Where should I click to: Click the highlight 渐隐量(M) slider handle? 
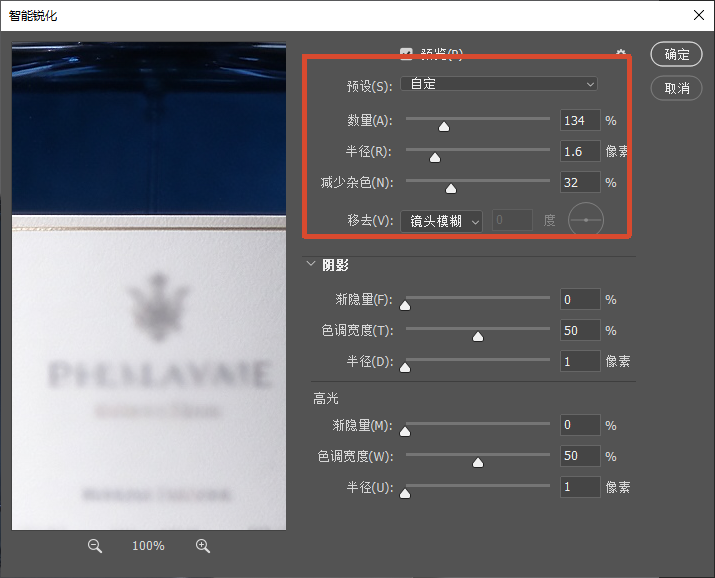(x=405, y=431)
